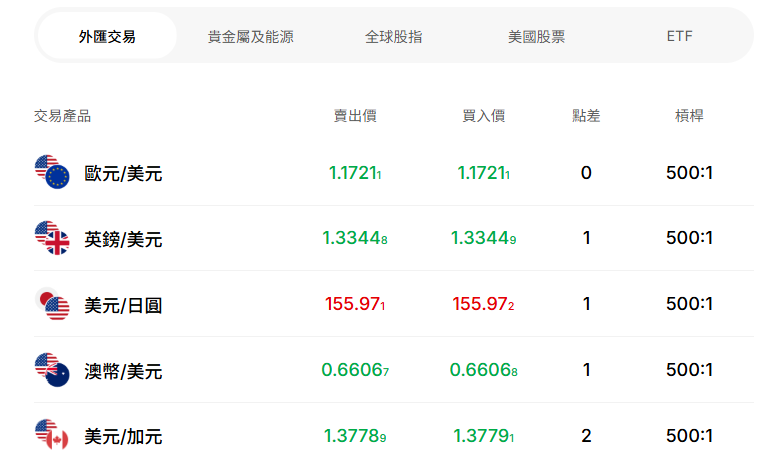Click the 500:1 leverage for 澳幣/美元

689,370
